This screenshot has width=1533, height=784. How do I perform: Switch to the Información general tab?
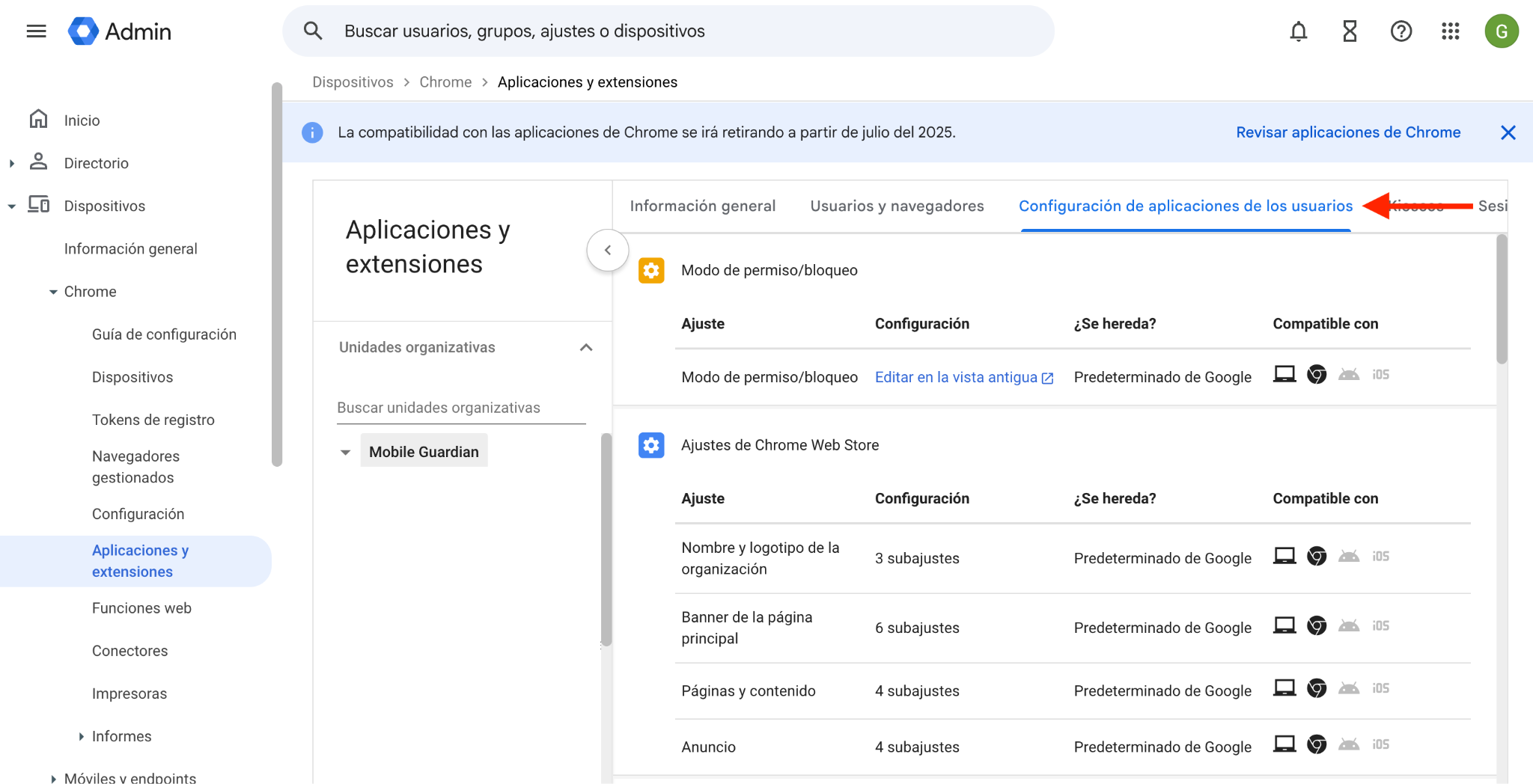[702, 206]
